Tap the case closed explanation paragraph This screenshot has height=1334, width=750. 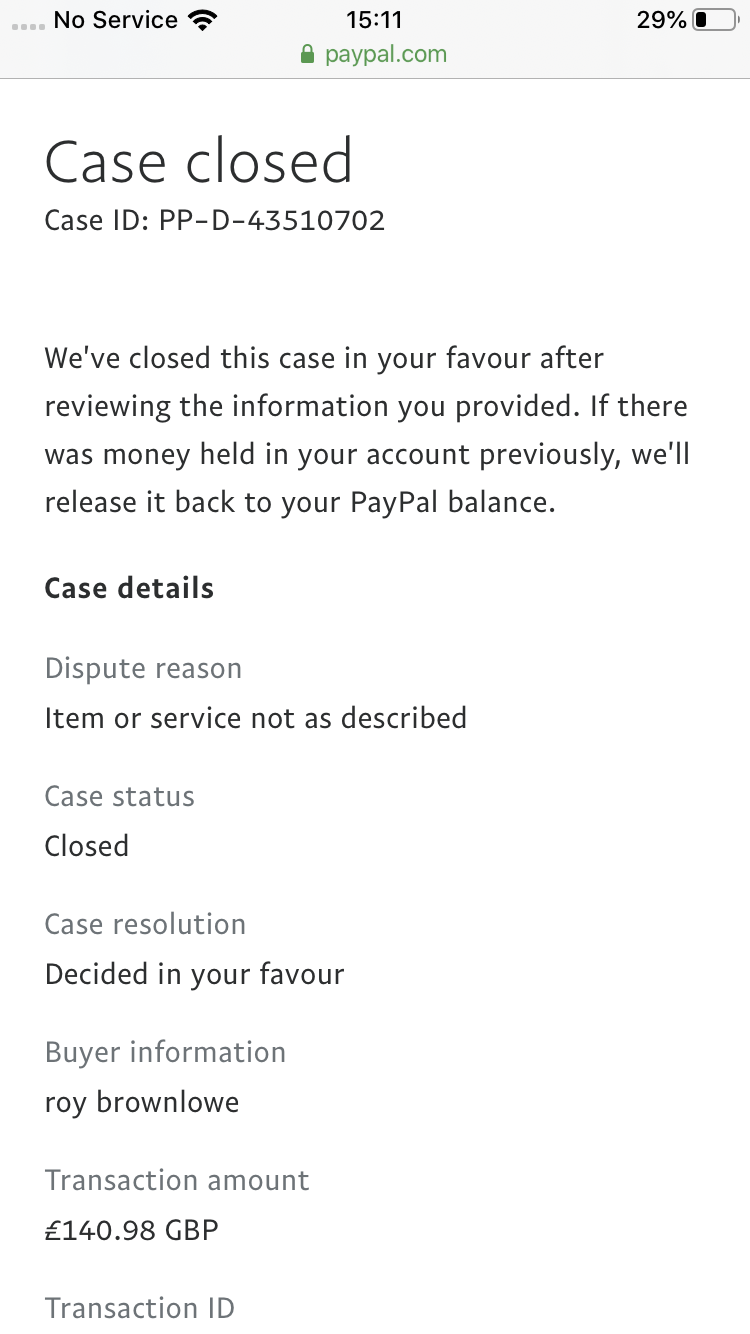click(367, 430)
